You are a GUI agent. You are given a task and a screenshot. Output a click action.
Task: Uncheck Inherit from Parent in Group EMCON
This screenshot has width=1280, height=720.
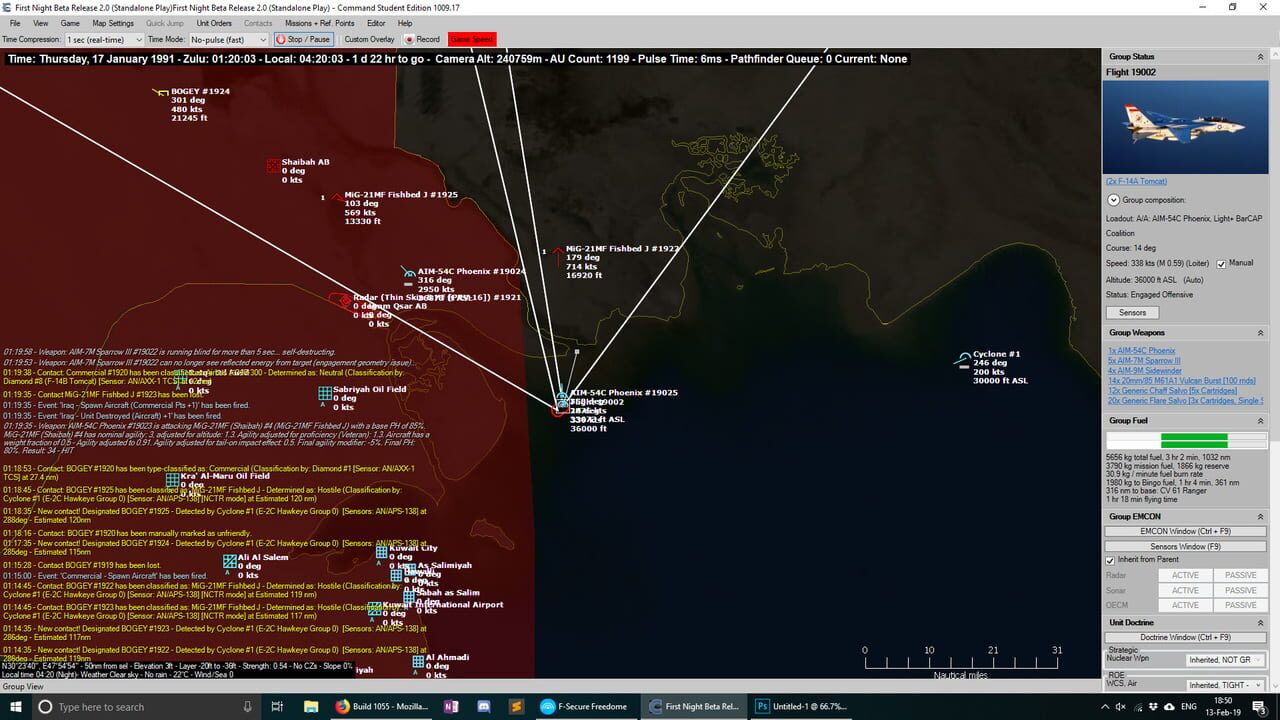tap(1111, 559)
